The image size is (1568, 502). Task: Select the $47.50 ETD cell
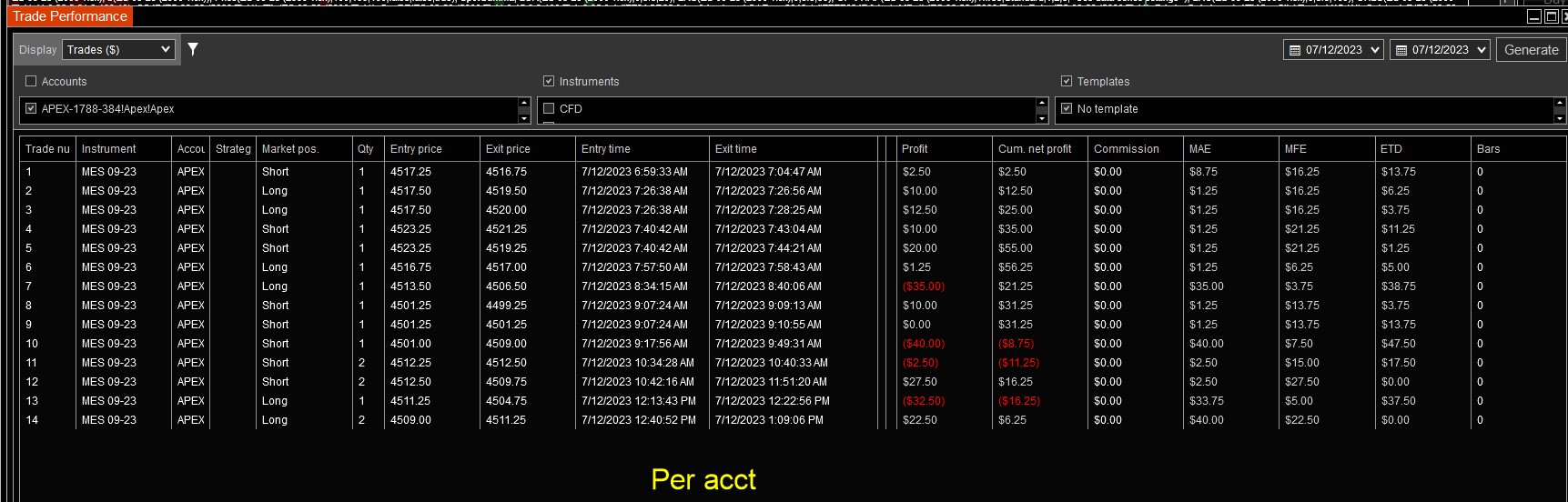click(x=1422, y=344)
